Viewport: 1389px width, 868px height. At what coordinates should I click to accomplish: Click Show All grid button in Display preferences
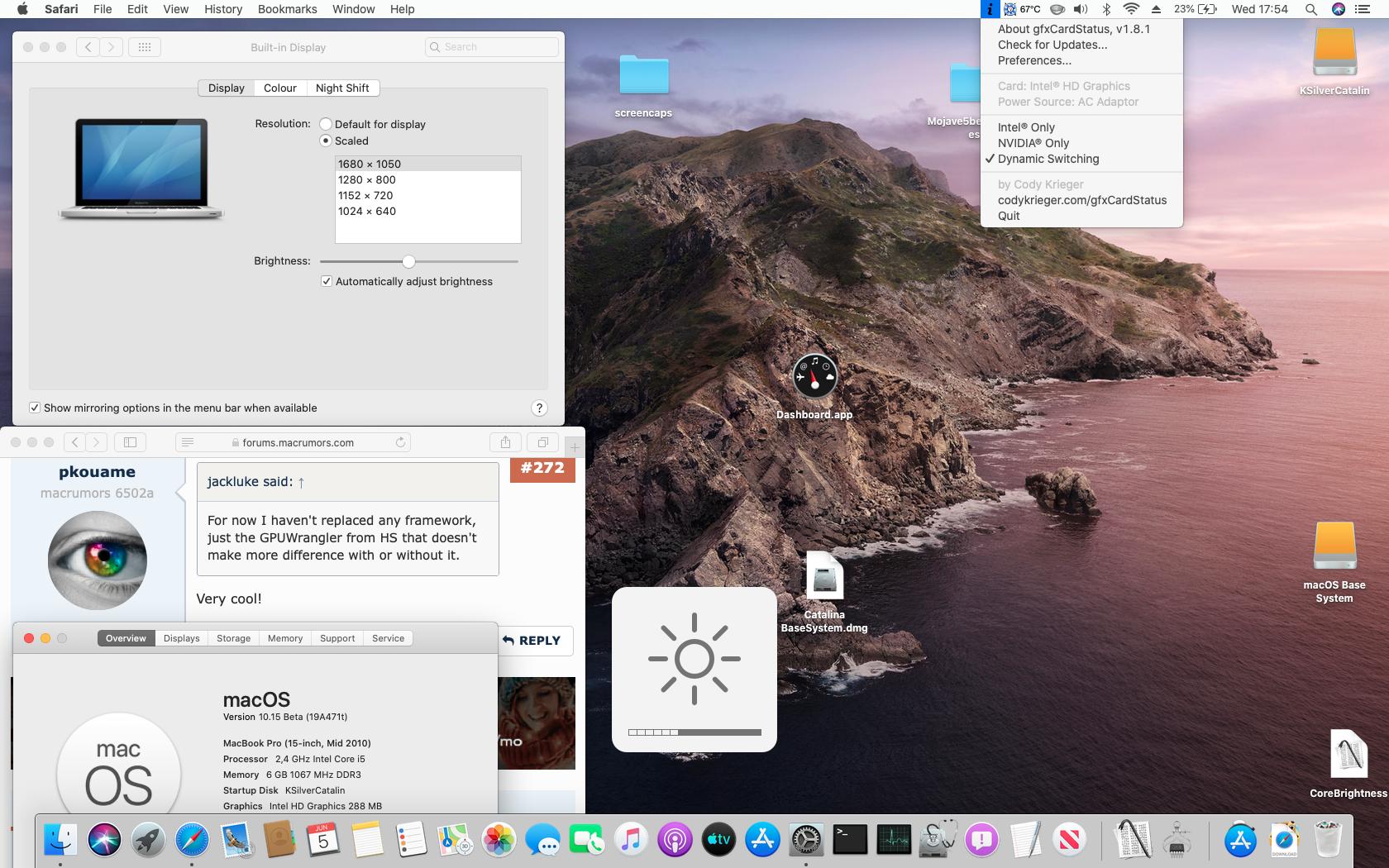pos(145,47)
